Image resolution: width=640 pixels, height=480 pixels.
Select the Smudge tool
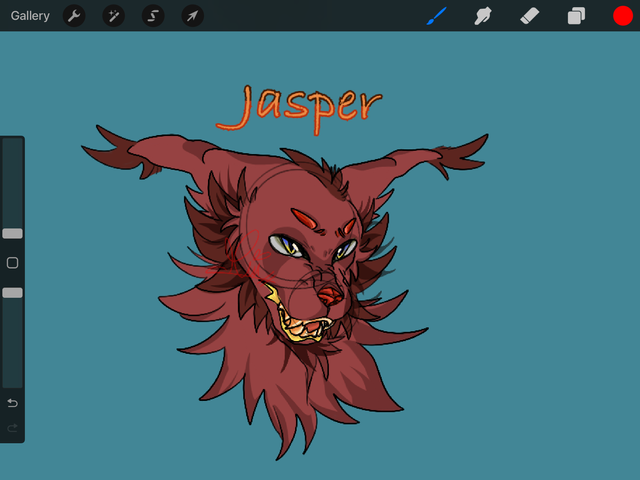483,16
